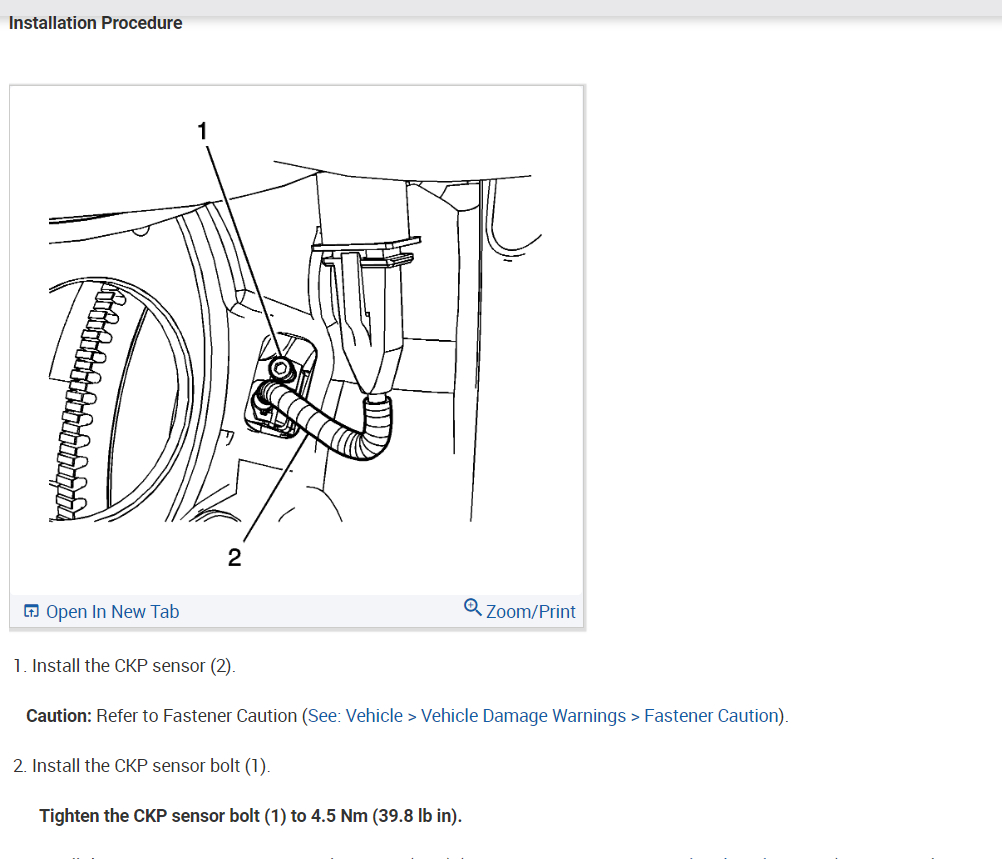Open the Fastener Caution vehicle warnings link

[543, 716]
